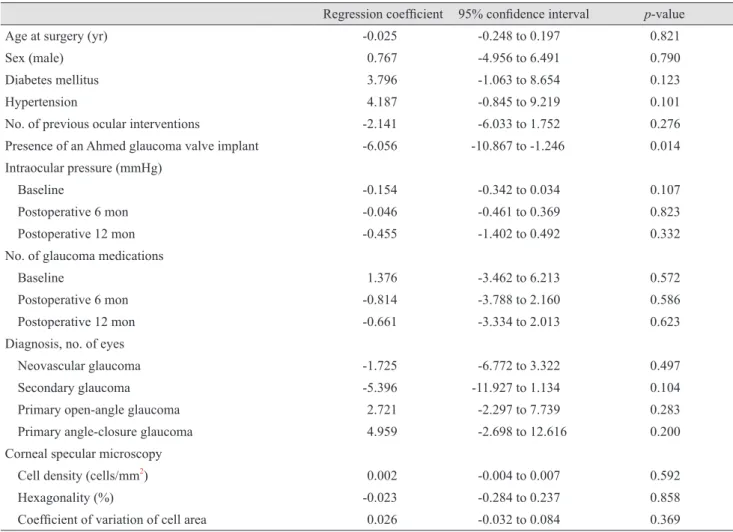733x532 pixels.
Task: Click the coefficient value 3.796
Action: (x=382, y=80)
